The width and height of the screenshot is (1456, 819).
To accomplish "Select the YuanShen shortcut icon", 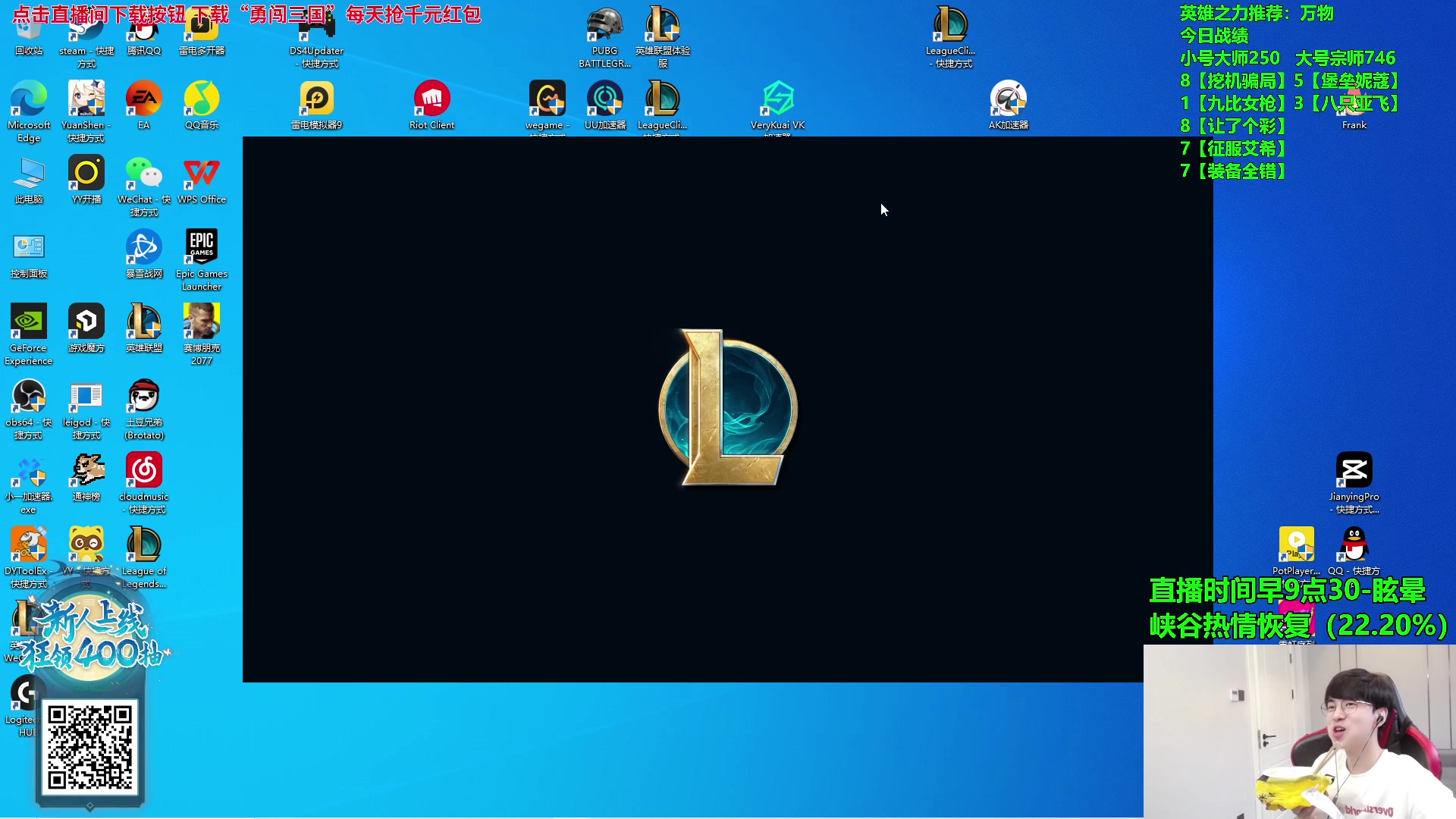I will point(86,110).
